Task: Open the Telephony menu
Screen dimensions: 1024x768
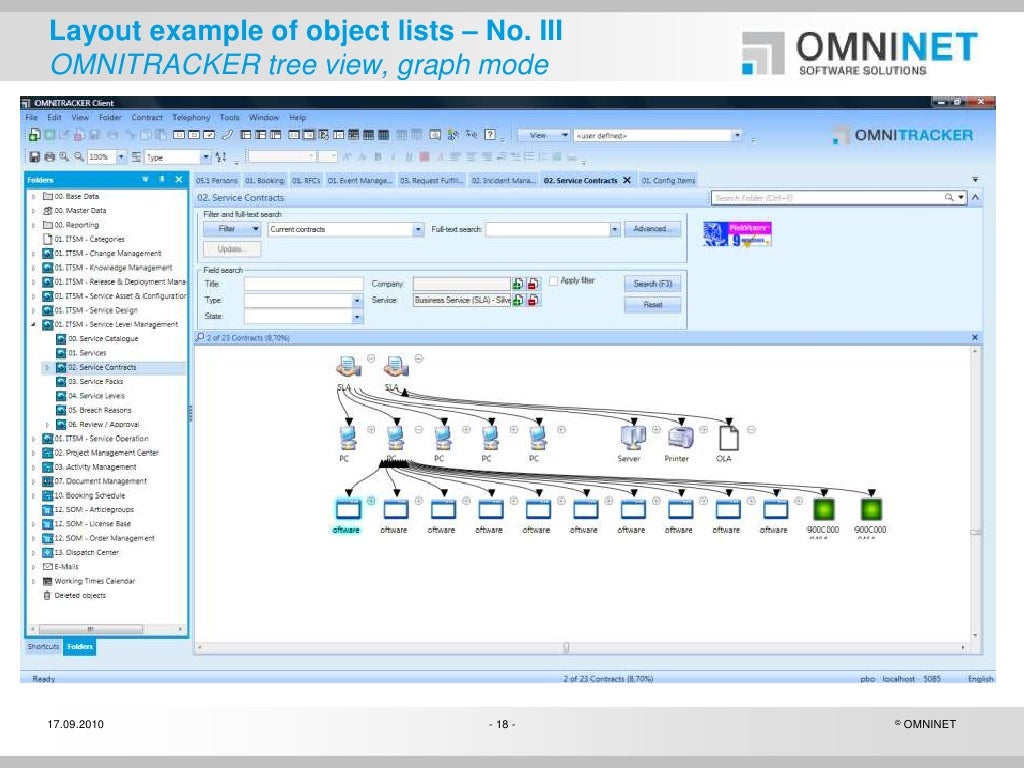Action: (191, 118)
